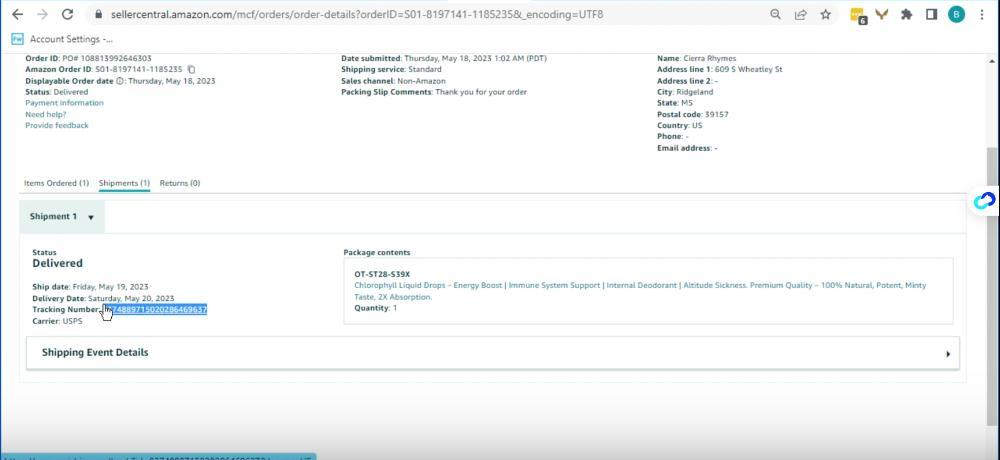Screen dimensions: 1000x460
Task: Click Postal code: 39157 text
Action: 693,114
